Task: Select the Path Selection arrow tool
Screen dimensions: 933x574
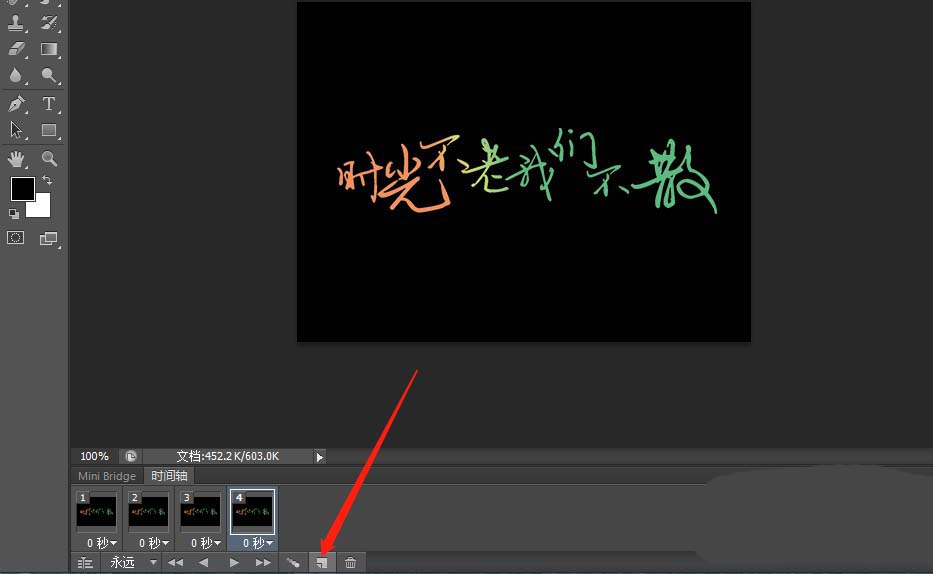Action: pos(16,130)
